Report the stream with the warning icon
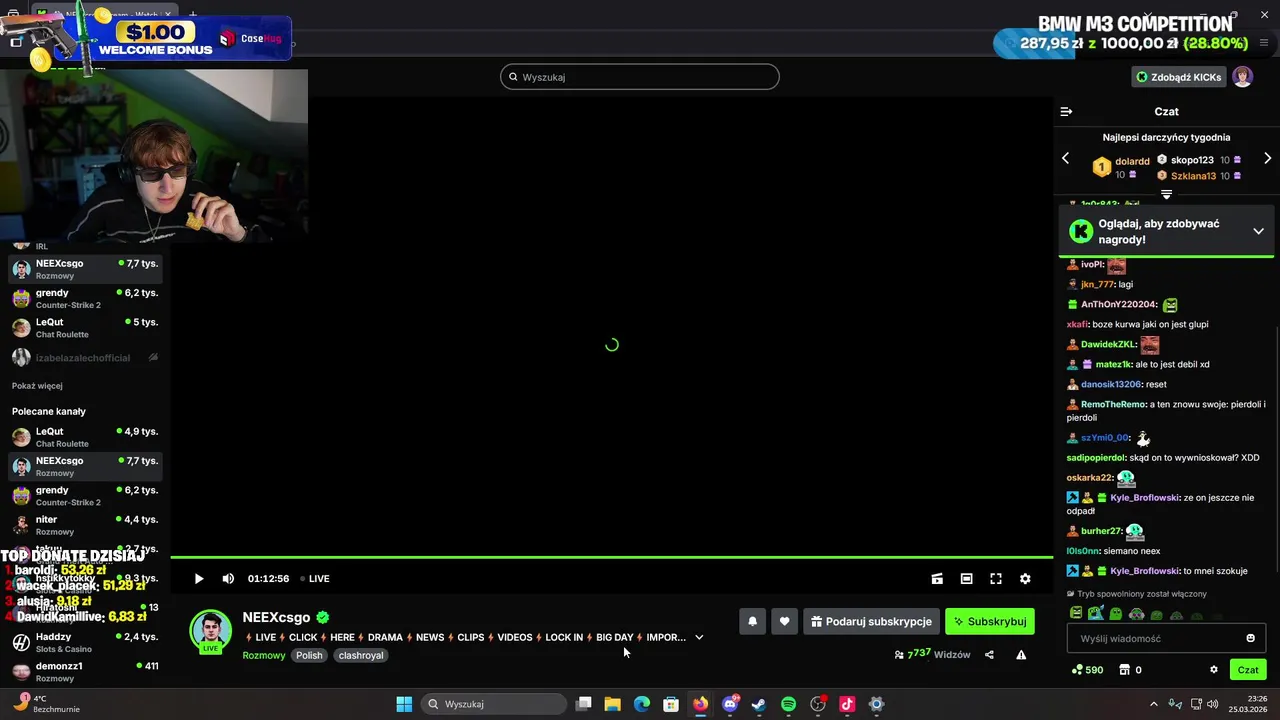This screenshot has width=1280, height=720. (x=1021, y=655)
